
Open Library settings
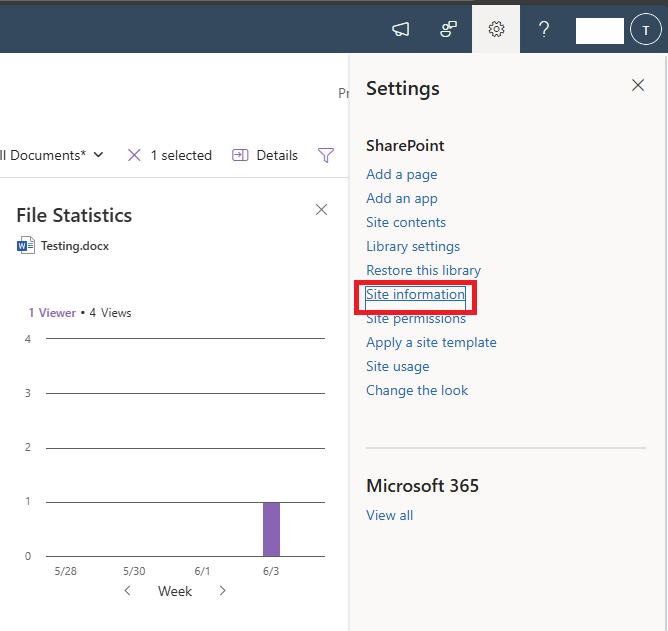413,246
